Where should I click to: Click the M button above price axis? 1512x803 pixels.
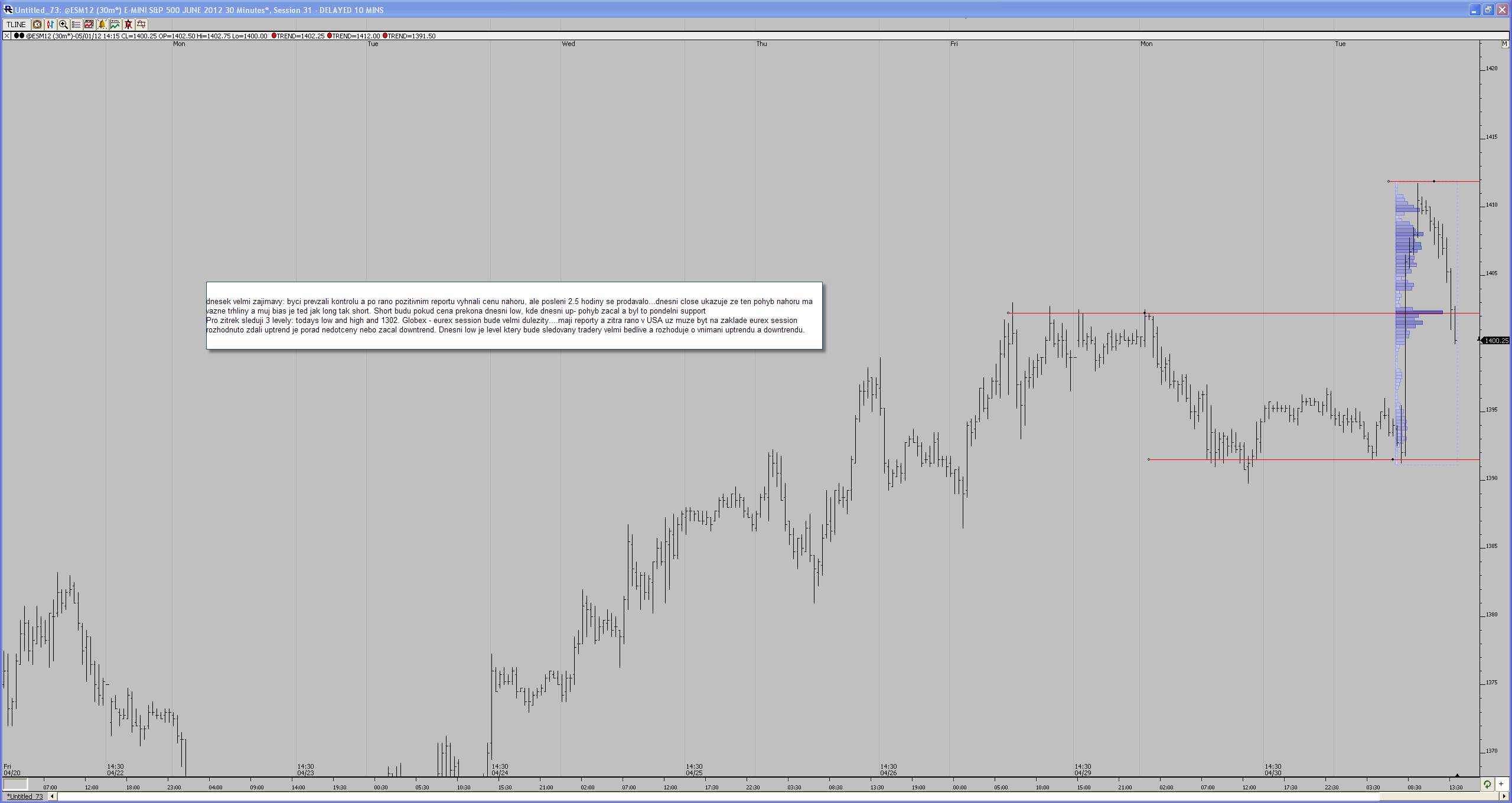(x=1504, y=44)
